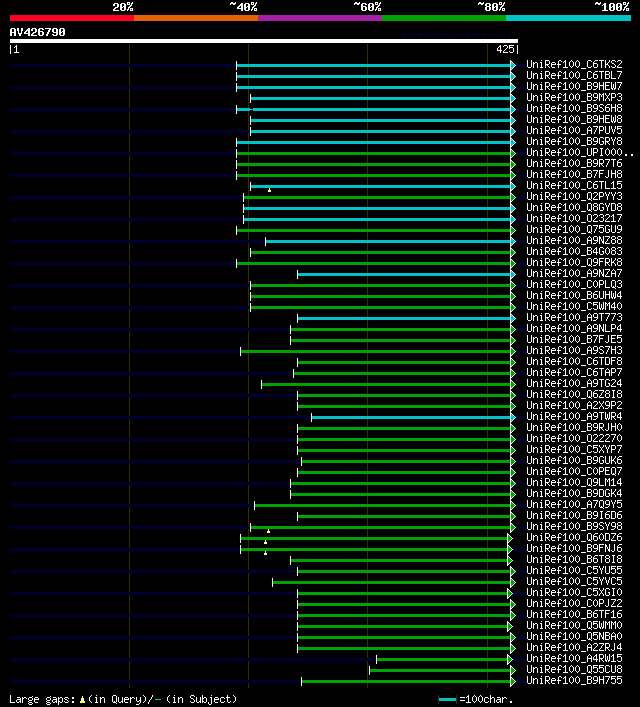
Task: Click the green ~80% identity legend segment
Action: tap(444, 18)
